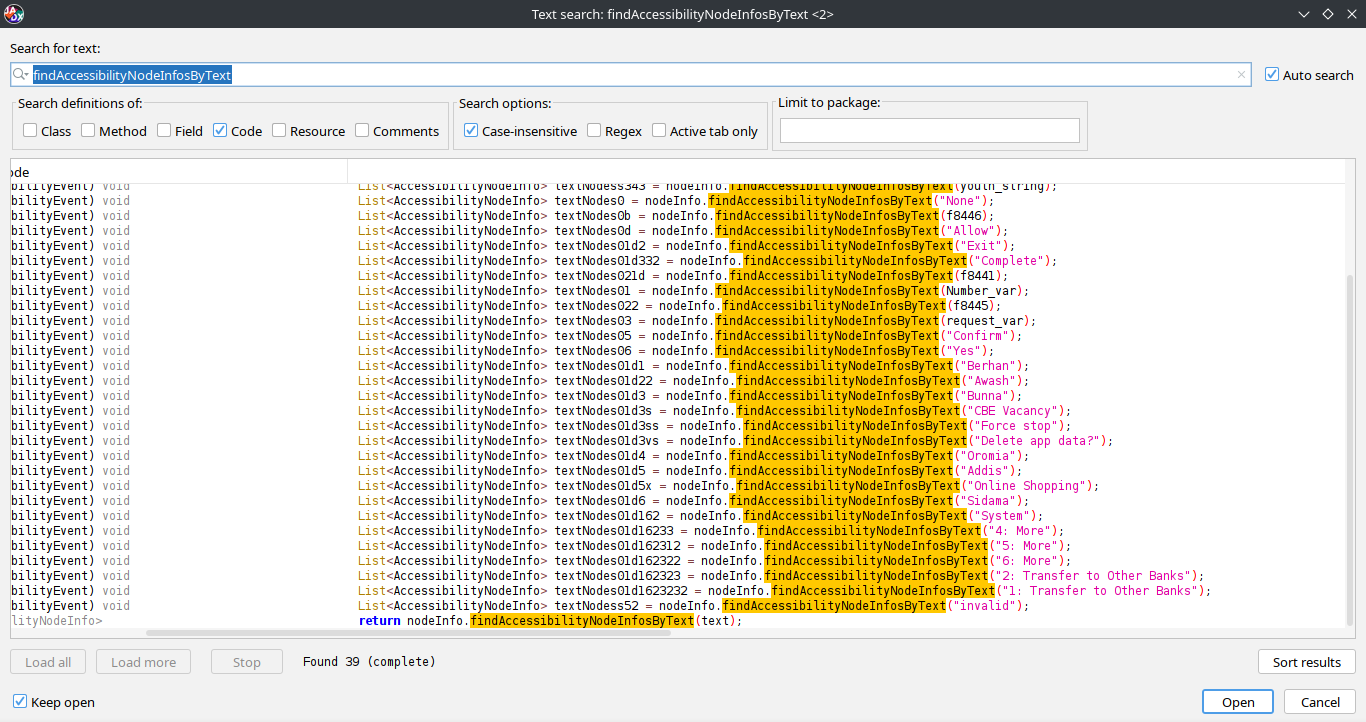Select result row containing "4: More"
The height and width of the screenshot is (722, 1366).
click(678, 530)
